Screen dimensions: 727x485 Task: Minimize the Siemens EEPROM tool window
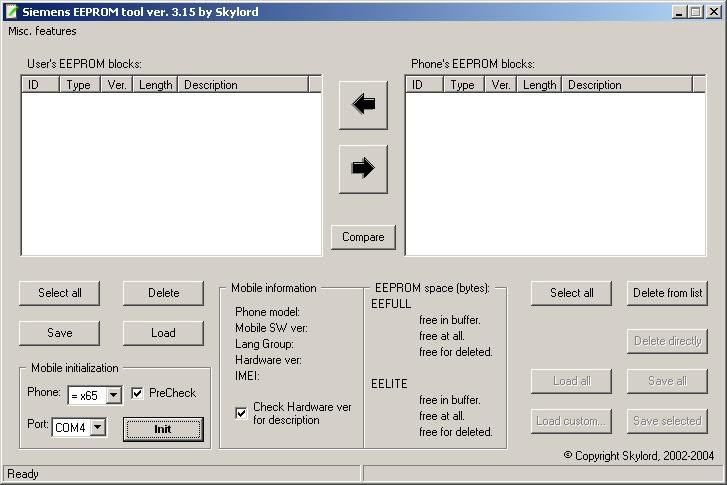pyautogui.click(x=679, y=12)
